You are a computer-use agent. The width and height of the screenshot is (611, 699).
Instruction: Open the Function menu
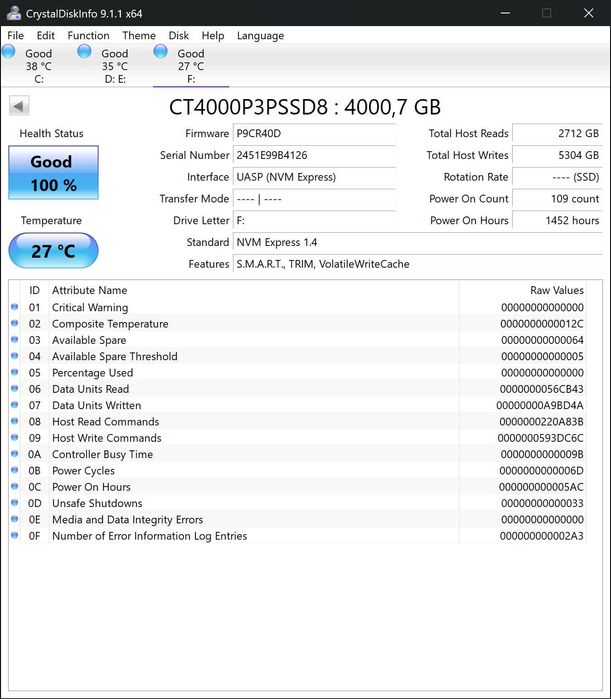[x=88, y=35]
